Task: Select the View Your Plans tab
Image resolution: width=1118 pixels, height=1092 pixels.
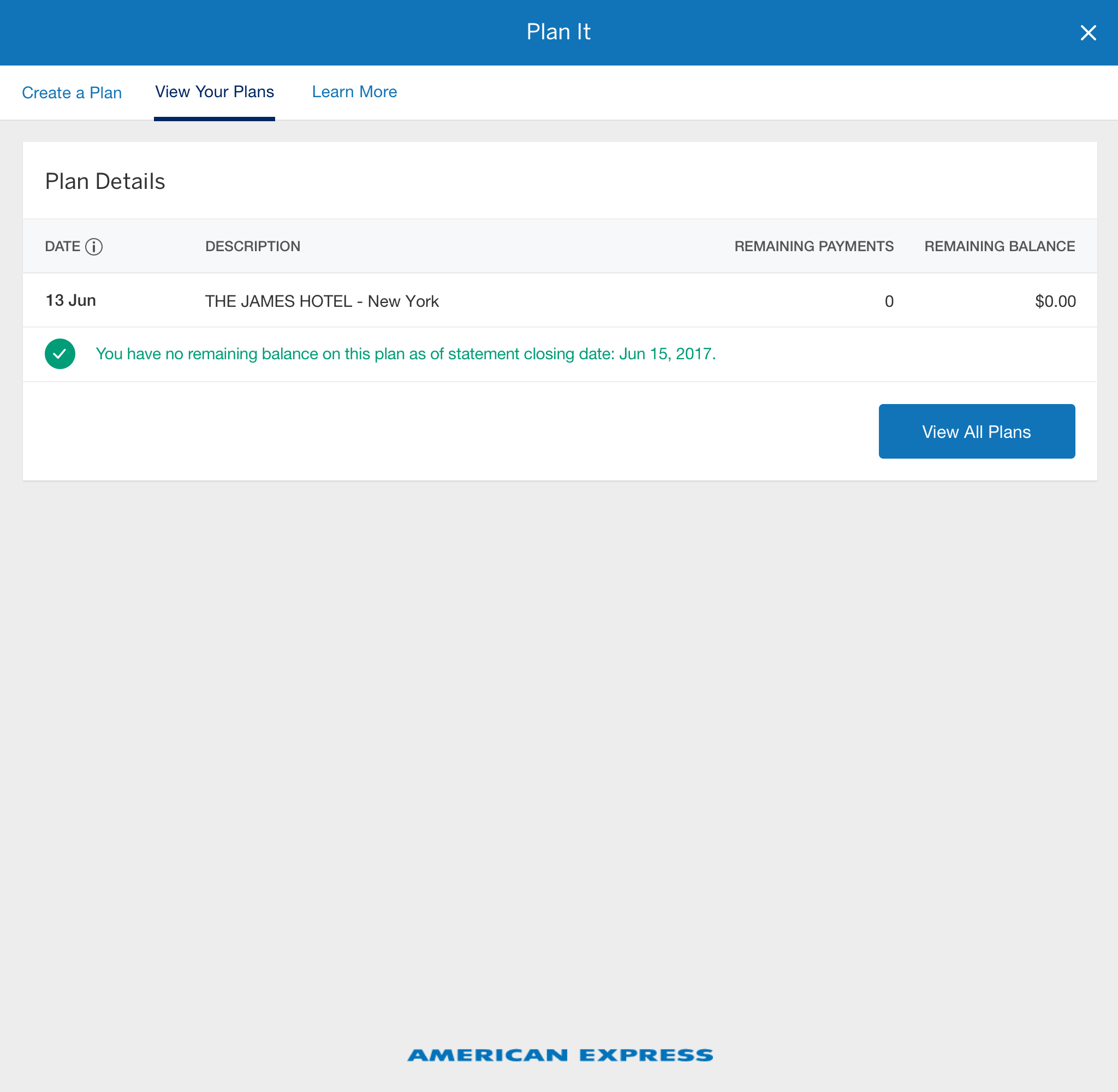Action: click(215, 92)
